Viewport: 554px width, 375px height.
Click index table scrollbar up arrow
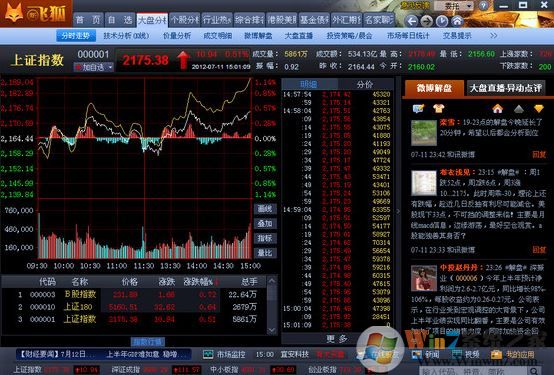pyautogui.click(x=272, y=281)
